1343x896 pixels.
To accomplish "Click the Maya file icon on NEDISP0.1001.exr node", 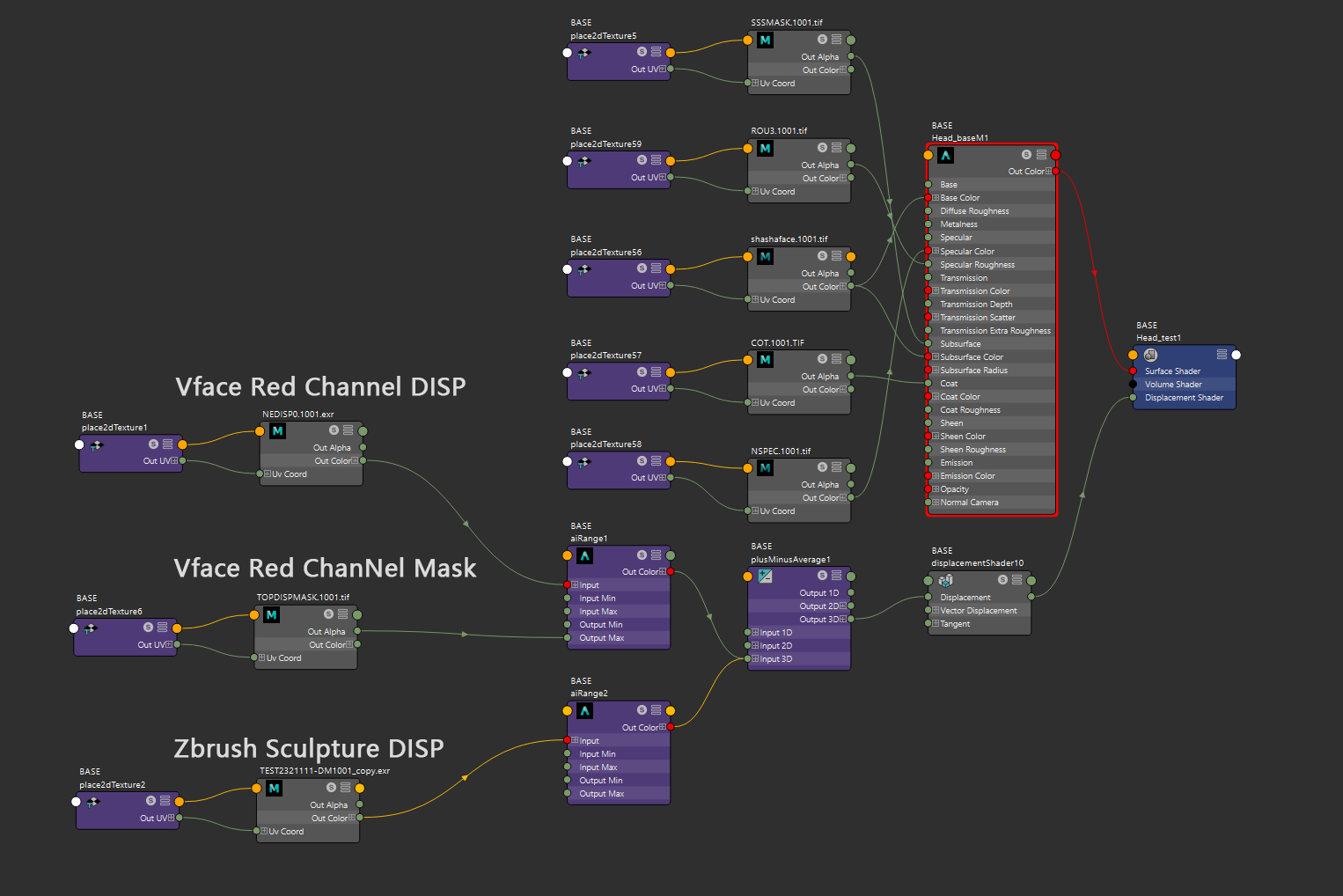I will click(277, 431).
